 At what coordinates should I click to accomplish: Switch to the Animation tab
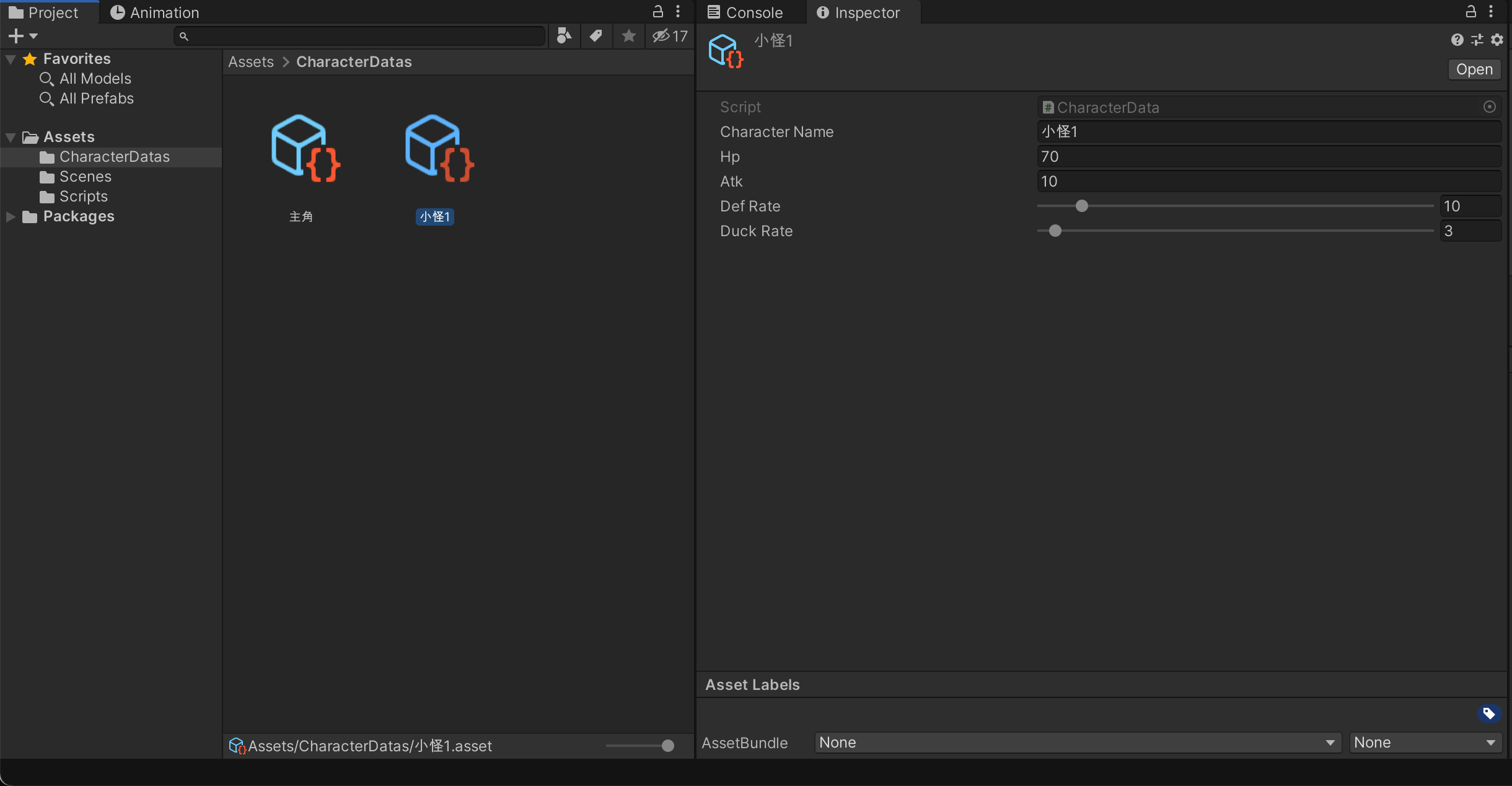tap(155, 12)
